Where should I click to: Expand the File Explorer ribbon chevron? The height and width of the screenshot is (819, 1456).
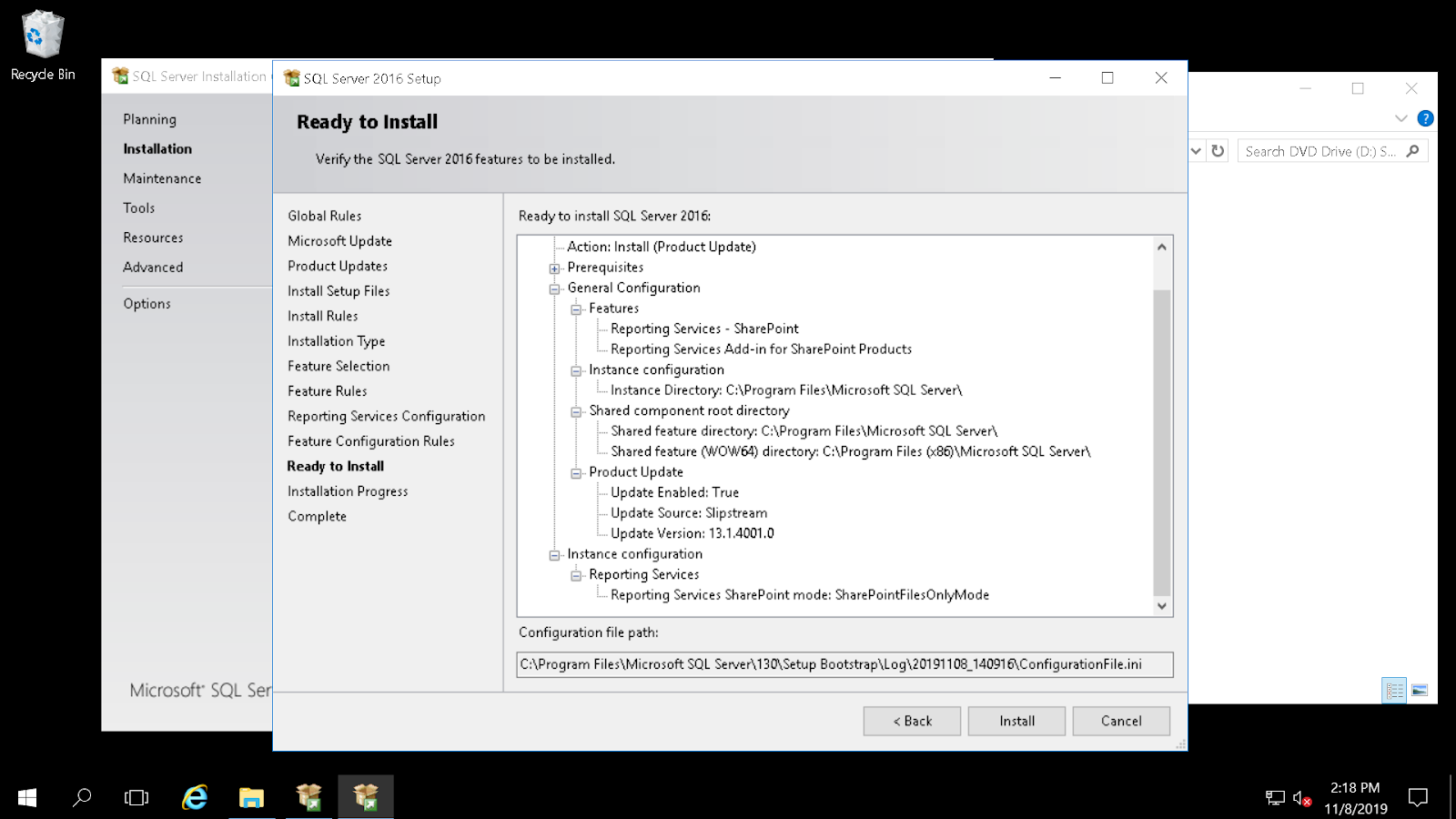coord(1400,118)
